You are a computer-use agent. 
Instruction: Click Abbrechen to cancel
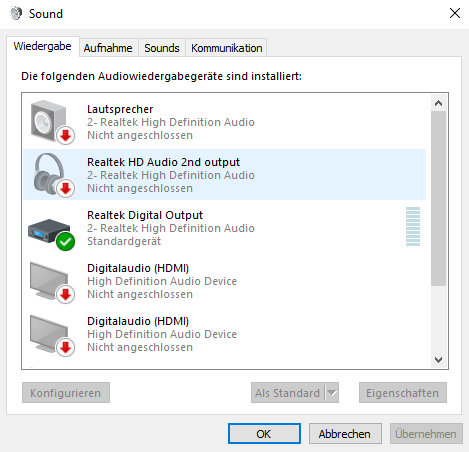(345, 434)
